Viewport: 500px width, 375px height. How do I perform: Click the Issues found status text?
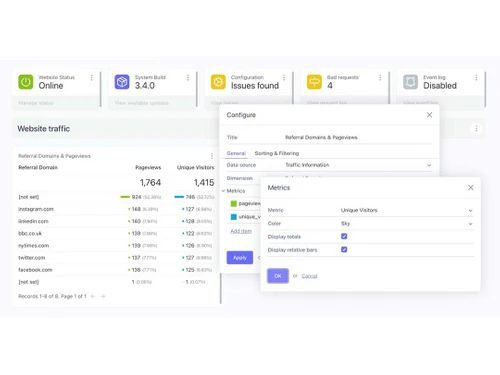(255, 86)
